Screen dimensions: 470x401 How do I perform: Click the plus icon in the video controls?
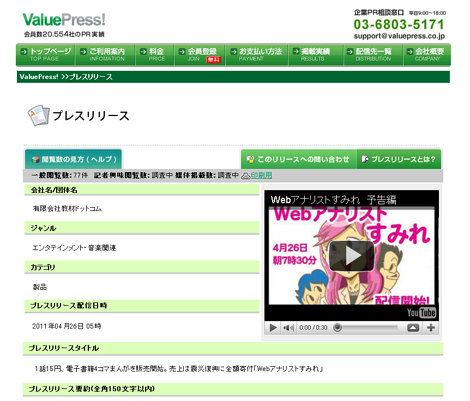pyautogui.click(x=431, y=328)
